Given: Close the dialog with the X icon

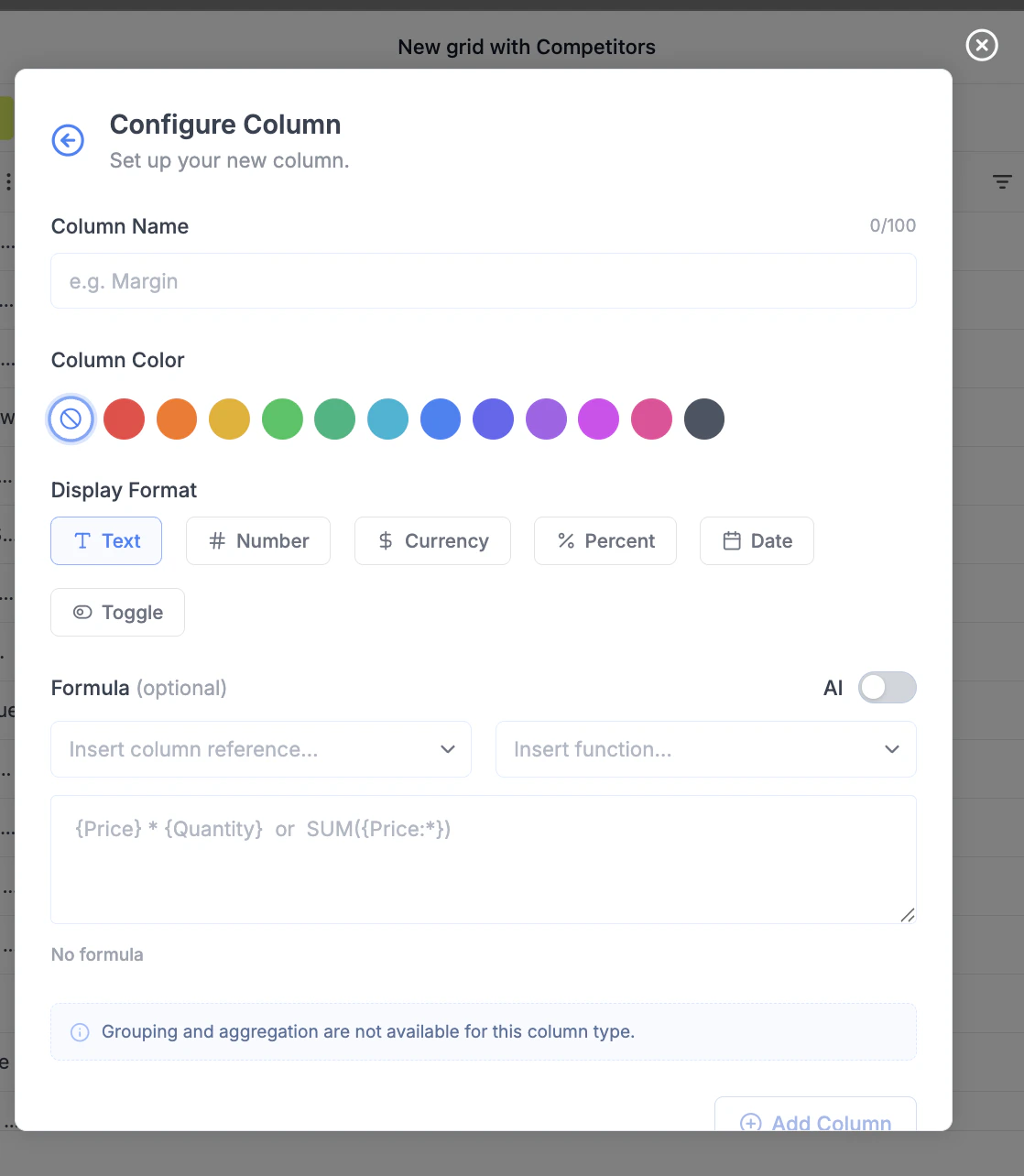Looking at the screenshot, I should pyautogui.click(x=982, y=44).
